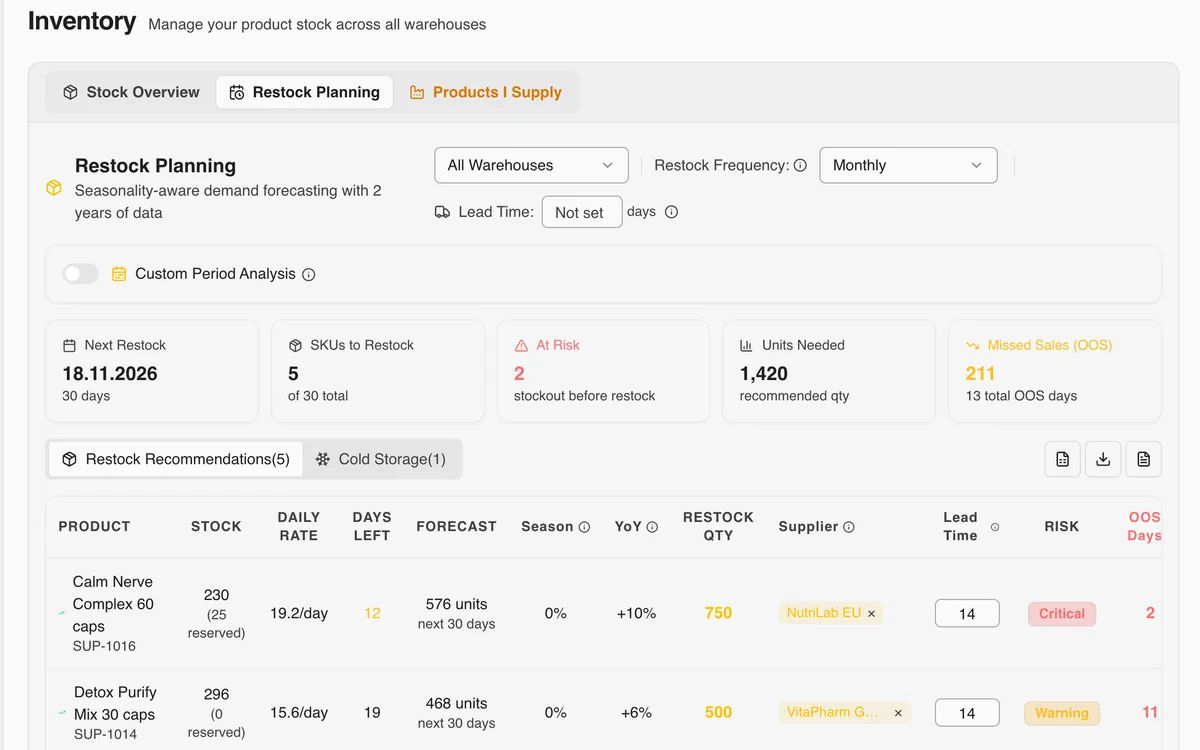Click the RESTOCK QTY column header
Image resolution: width=1200 pixels, height=750 pixels.
718,526
